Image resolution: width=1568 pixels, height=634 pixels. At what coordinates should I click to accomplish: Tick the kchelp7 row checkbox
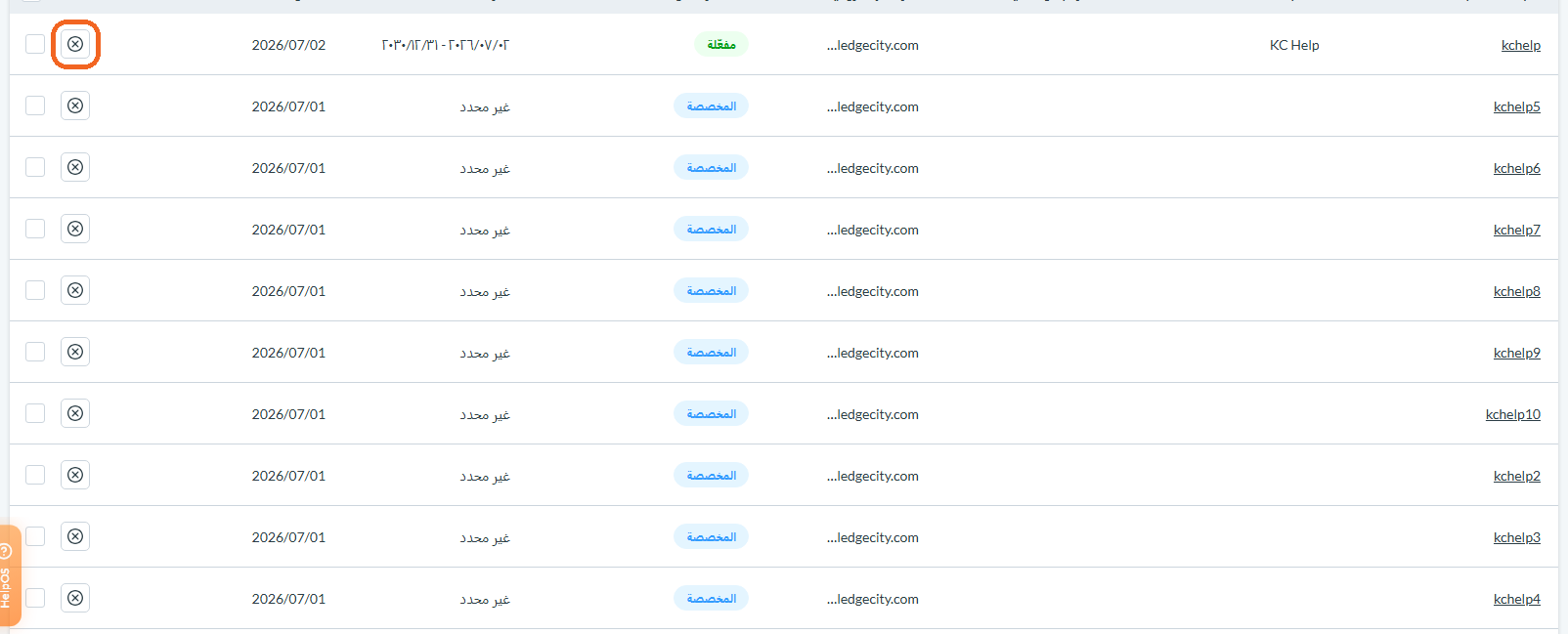pyautogui.click(x=35, y=229)
